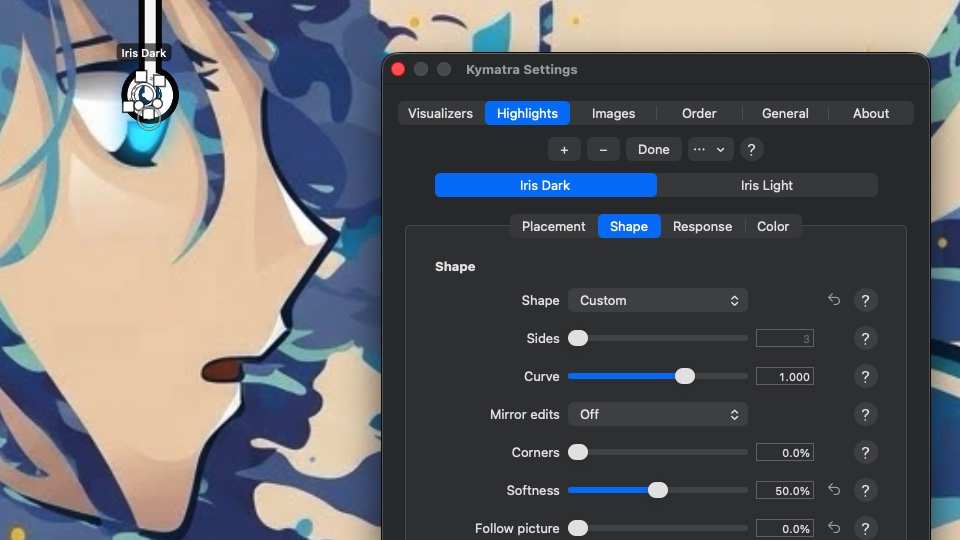Select the Shape sub-tab
This screenshot has height=540, width=960.
tap(629, 227)
